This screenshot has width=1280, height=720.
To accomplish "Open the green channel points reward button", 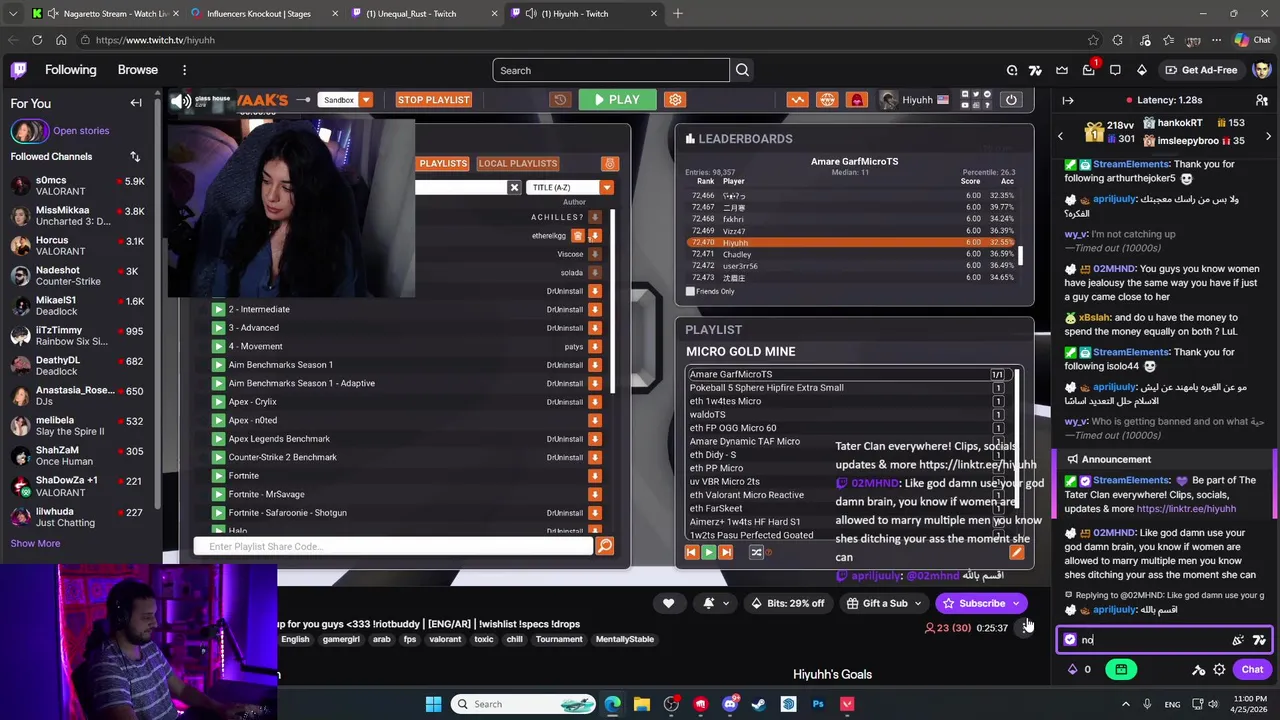I will click(x=1121, y=669).
